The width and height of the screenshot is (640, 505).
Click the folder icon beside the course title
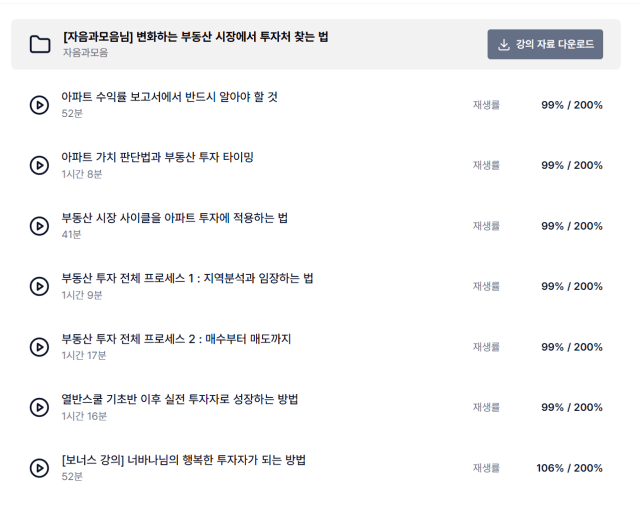tap(40, 44)
